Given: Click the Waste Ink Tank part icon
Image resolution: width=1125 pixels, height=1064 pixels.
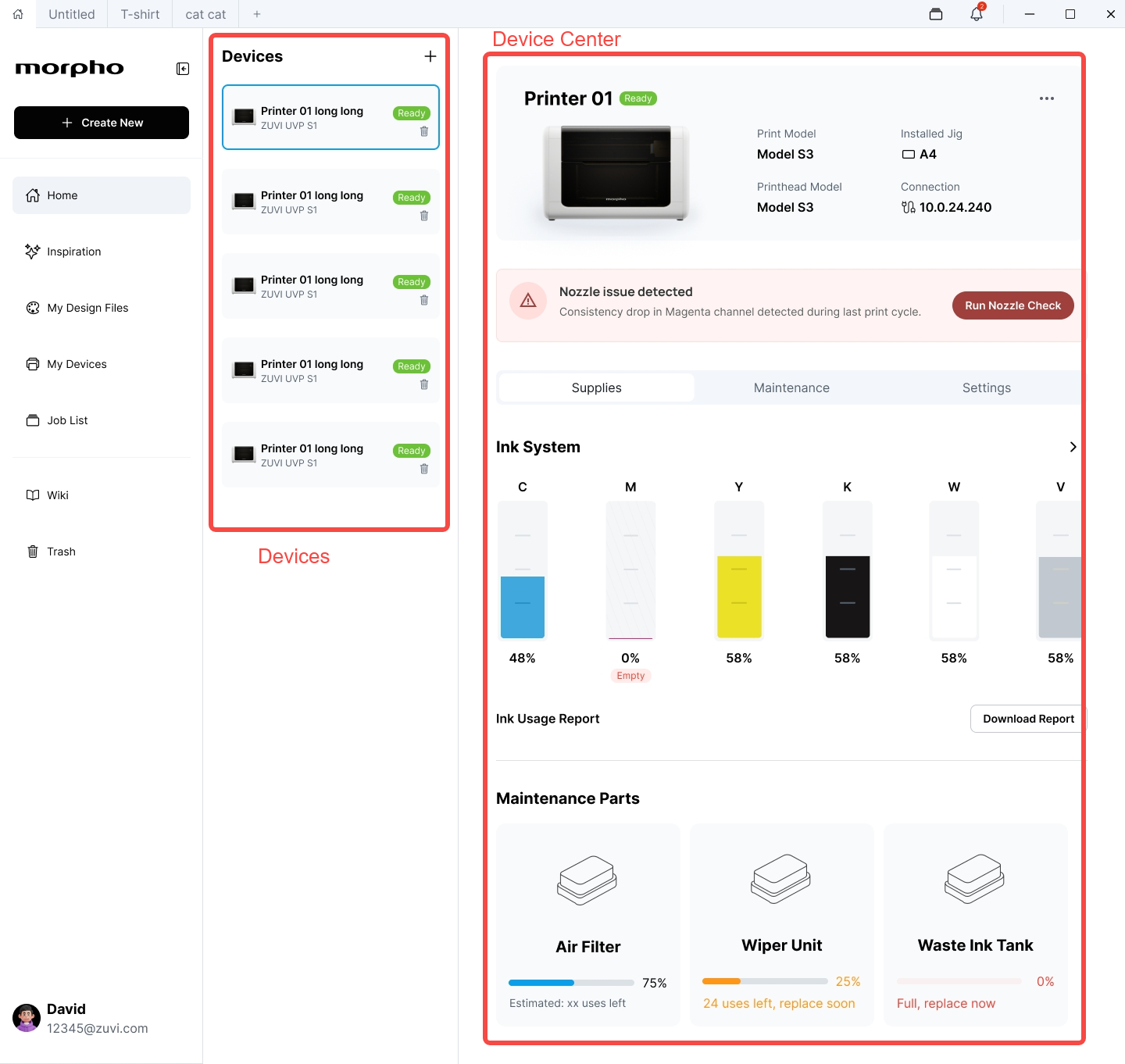Looking at the screenshot, I should [x=975, y=879].
